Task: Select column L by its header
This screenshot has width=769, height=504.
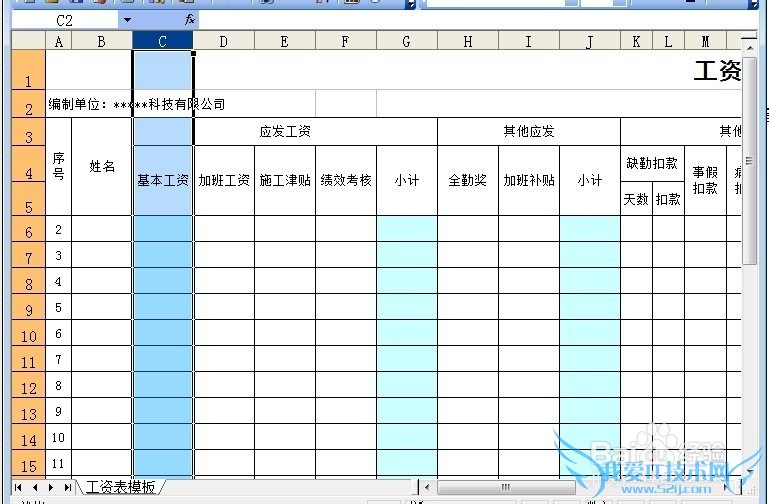Action: (668, 42)
